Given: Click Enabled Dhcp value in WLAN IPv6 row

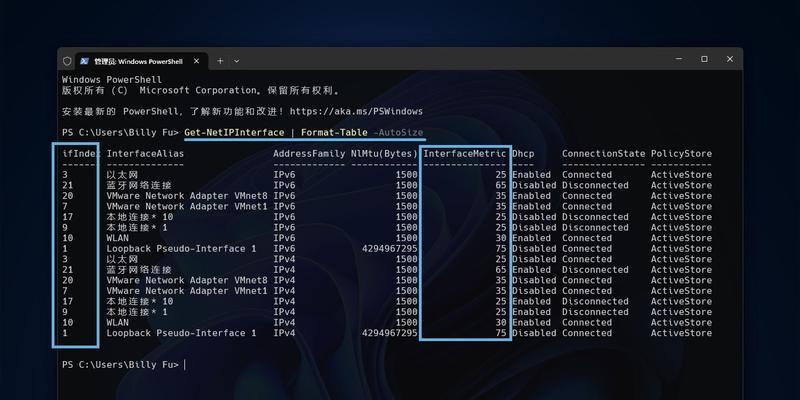Looking at the screenshot, I should point(532,238).
